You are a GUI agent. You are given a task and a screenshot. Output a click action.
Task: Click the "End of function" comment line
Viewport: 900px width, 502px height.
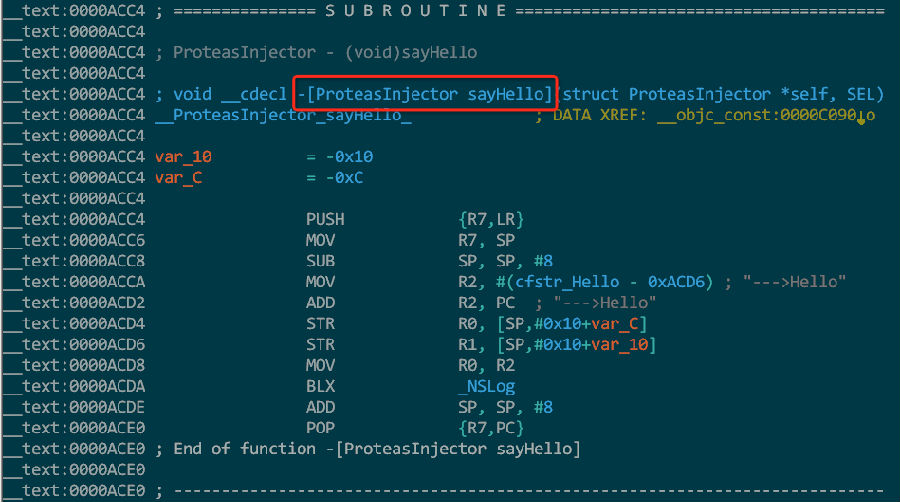click(x=377, y=449)
